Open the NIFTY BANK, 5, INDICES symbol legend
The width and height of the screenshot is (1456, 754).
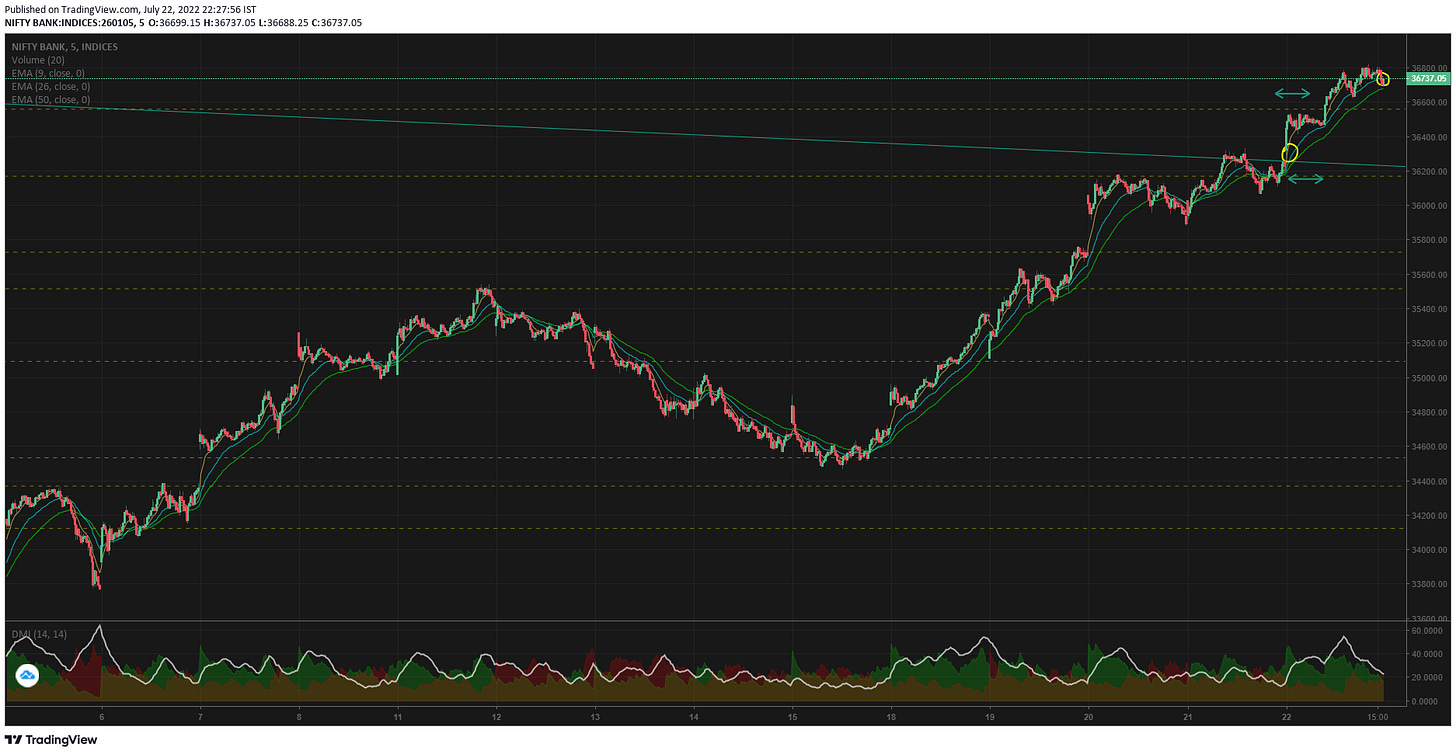click(x=63, y=46)
